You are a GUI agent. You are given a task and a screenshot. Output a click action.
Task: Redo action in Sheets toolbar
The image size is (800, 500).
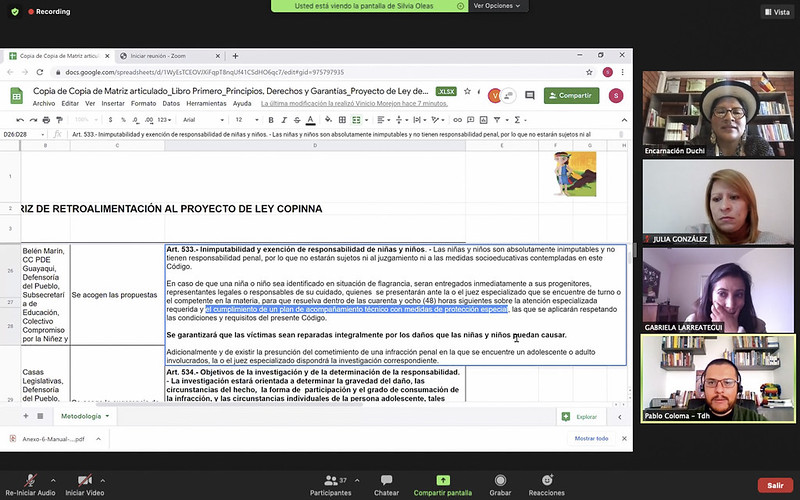click(x=33, y=120)
